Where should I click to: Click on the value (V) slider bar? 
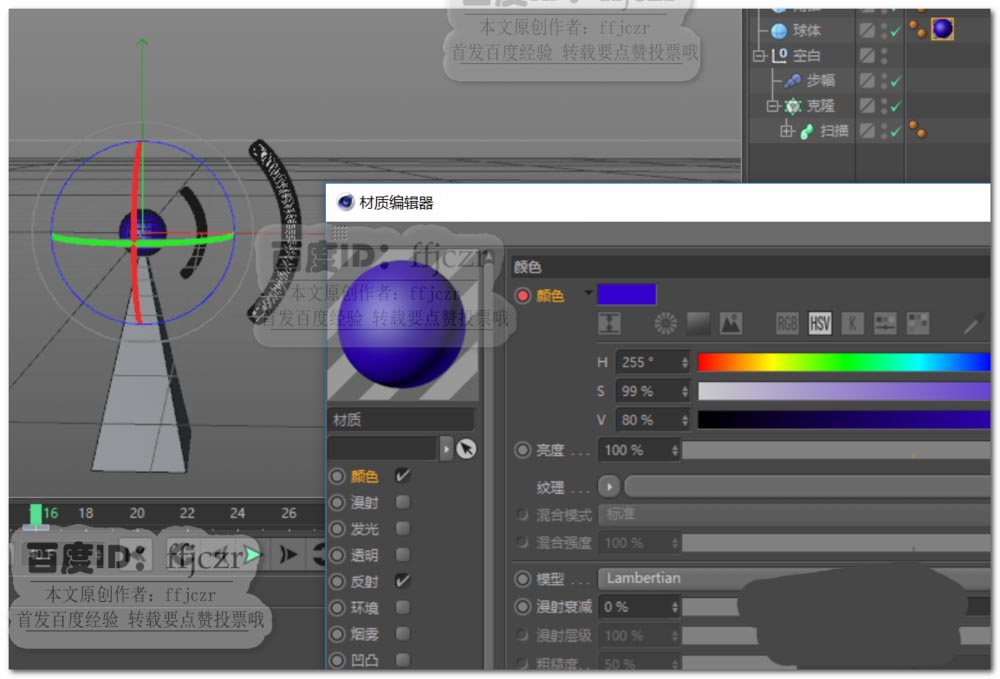[844, 420]
